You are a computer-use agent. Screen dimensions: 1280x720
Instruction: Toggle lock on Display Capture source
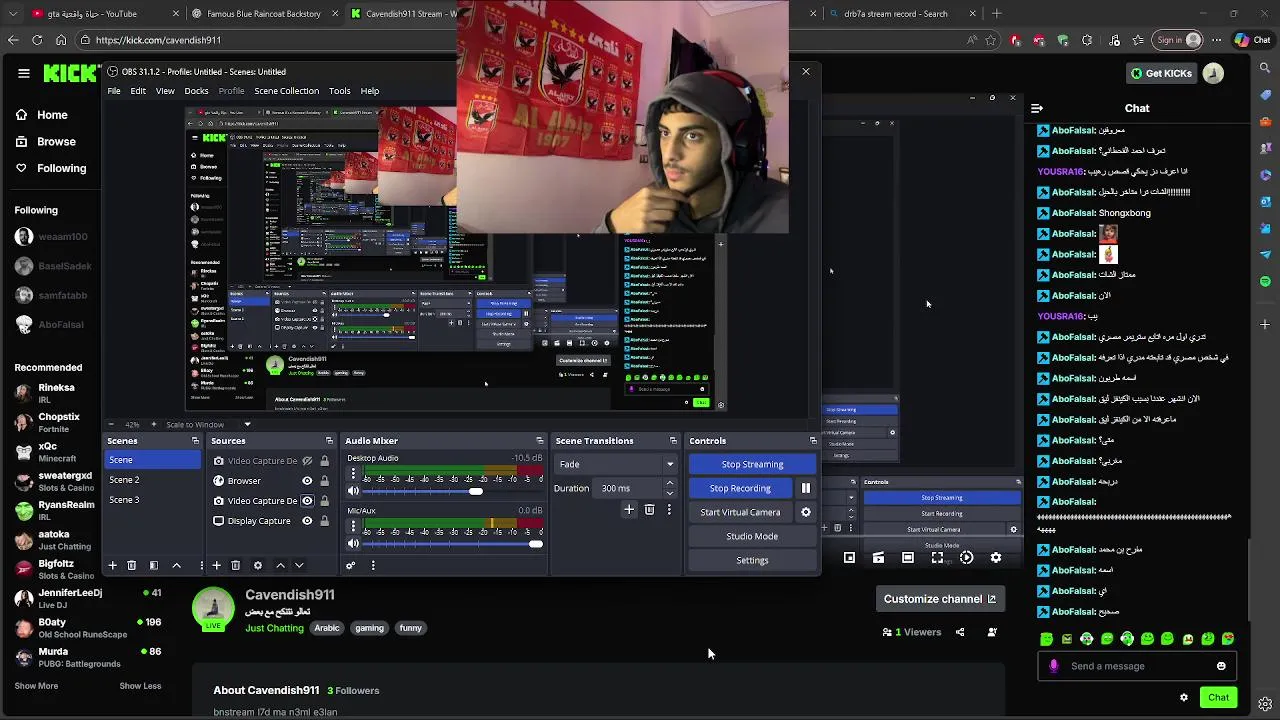click(324, 521)
